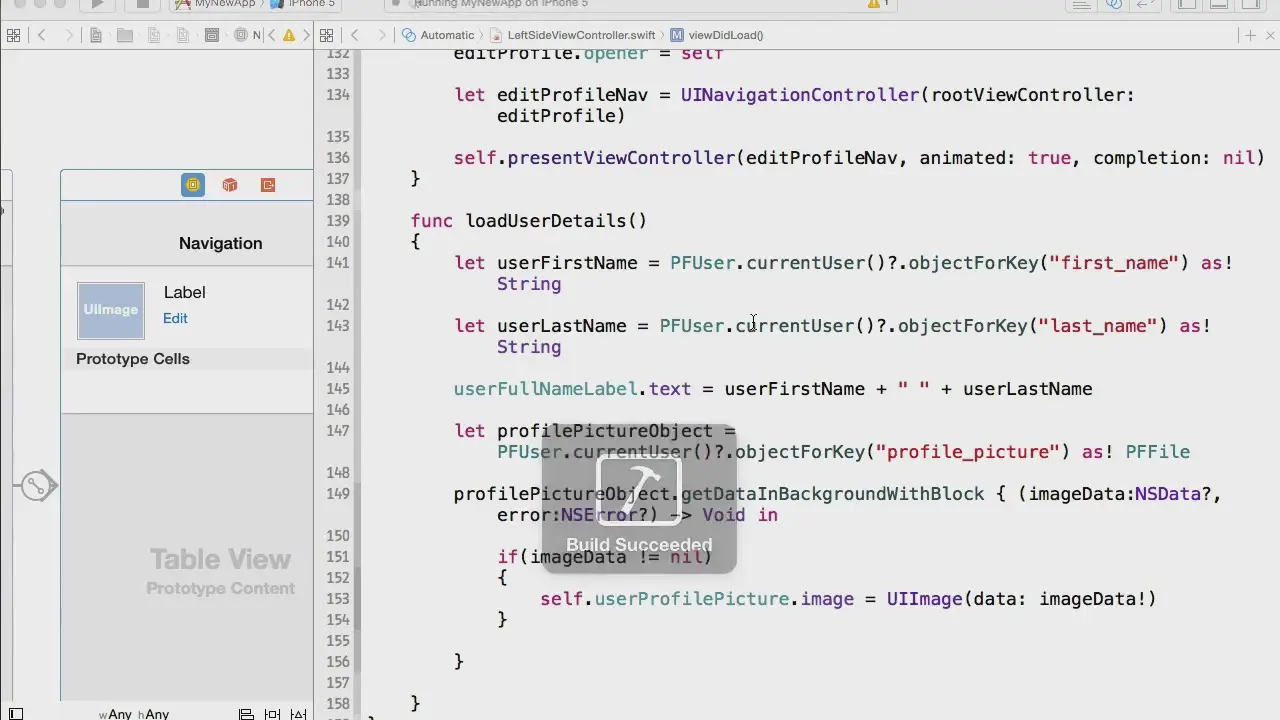Screen dimensions: 1280x720
Task: Click line number 139 in gutter
Action: tap(337, 221)
